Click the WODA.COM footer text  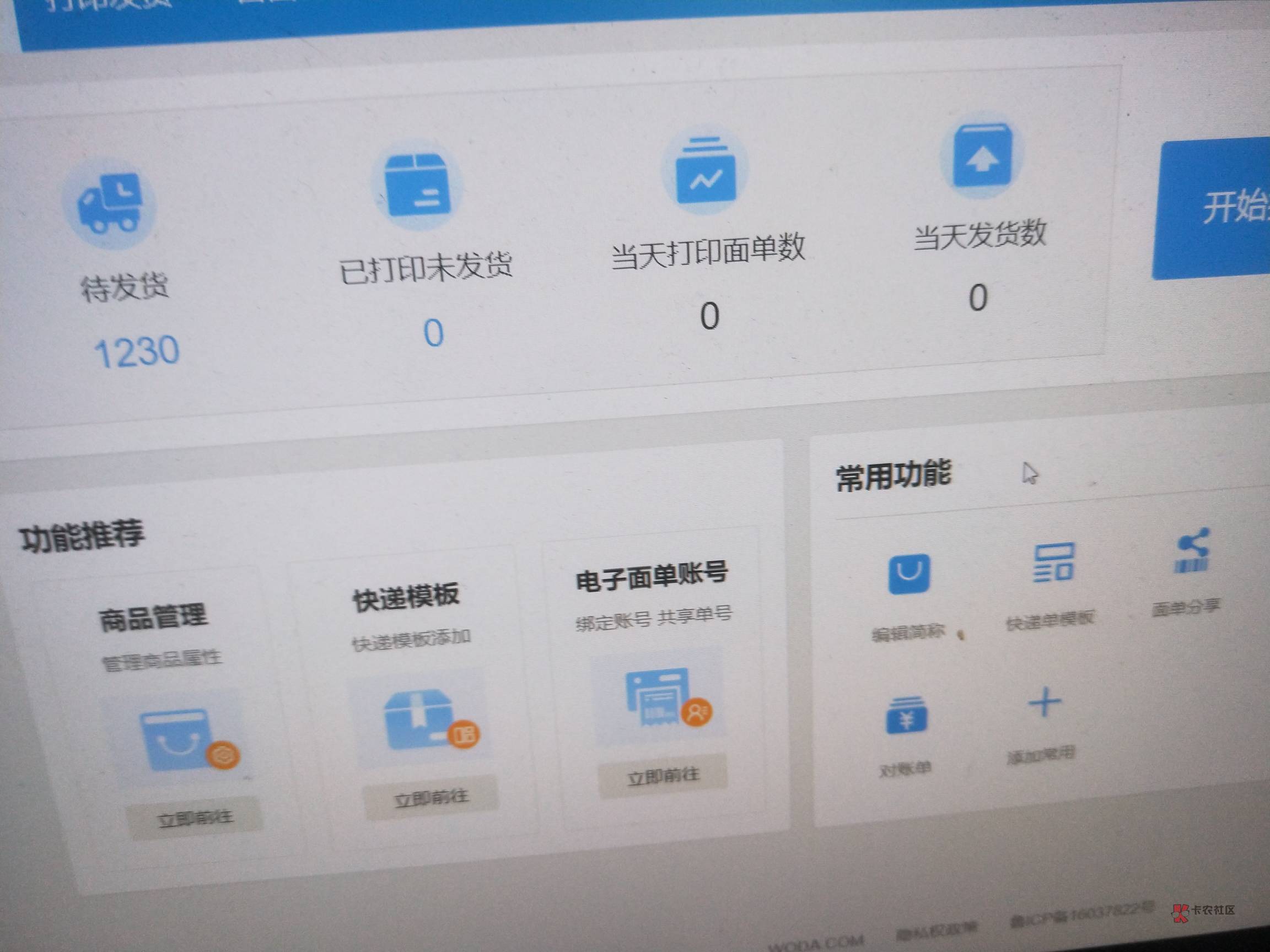[815, 943]
